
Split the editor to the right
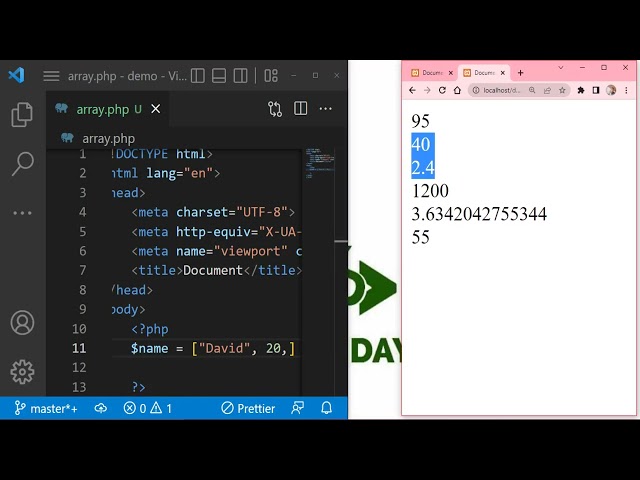(x=300, y=109)
